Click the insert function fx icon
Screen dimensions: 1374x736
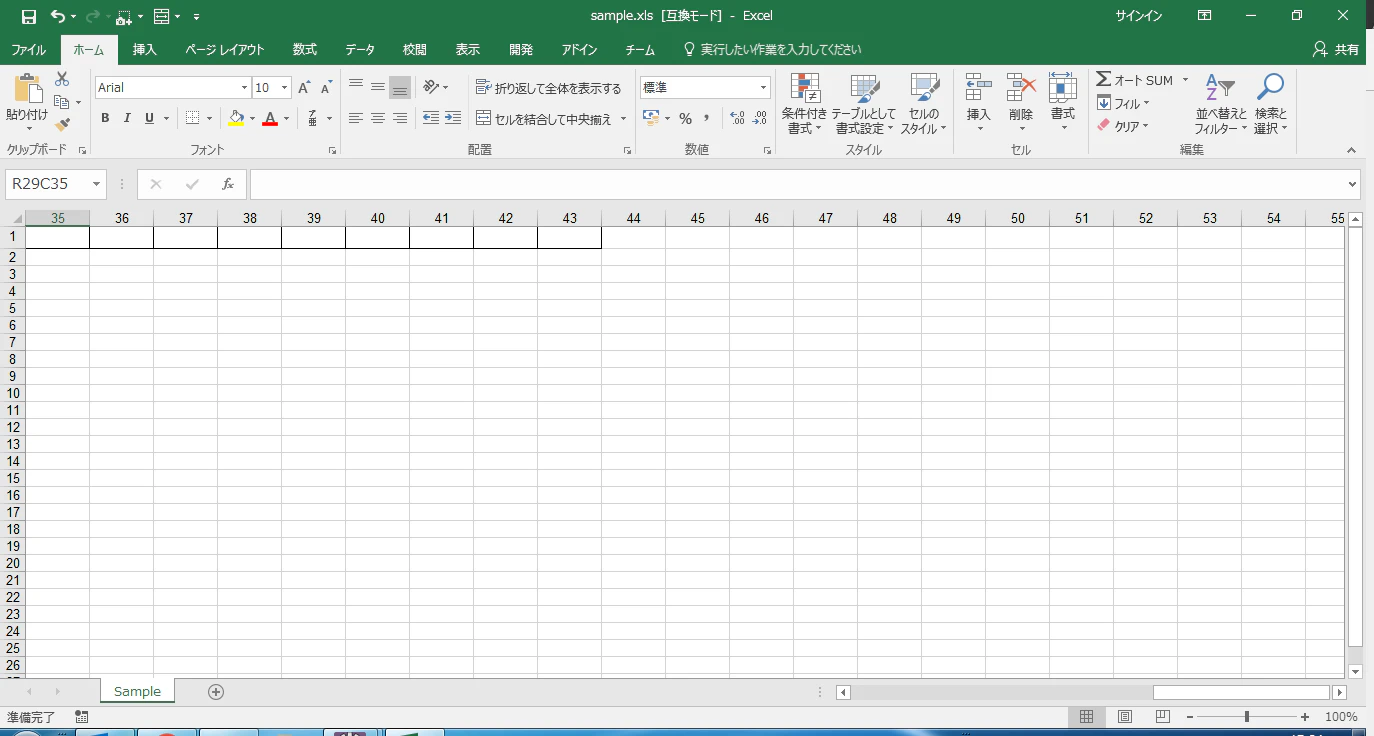pos(228,184)
